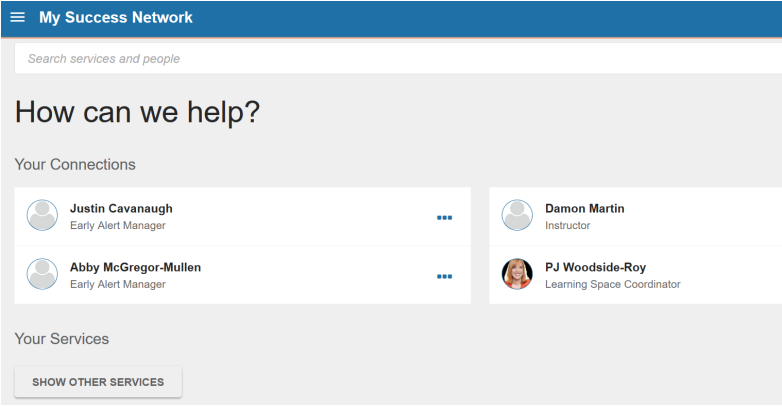Open Justin Cavanaugh's name link
782x406 pixels.
tap(121, 208)
